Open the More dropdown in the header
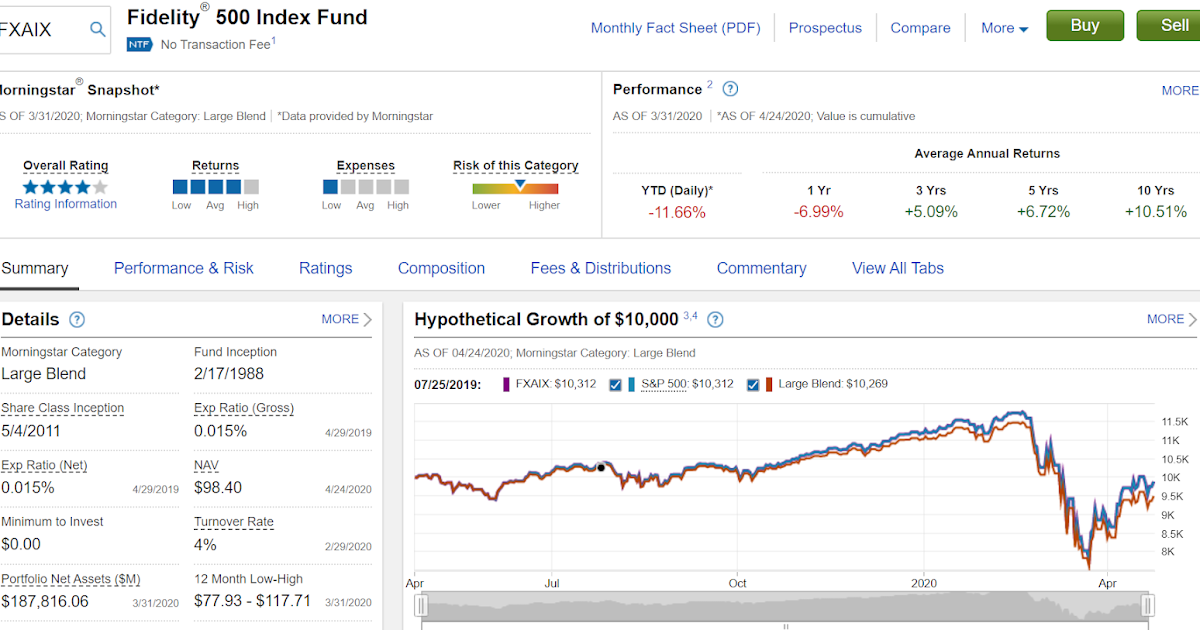The width and height of the screenshot is (1200, 630). [1003, 28]
